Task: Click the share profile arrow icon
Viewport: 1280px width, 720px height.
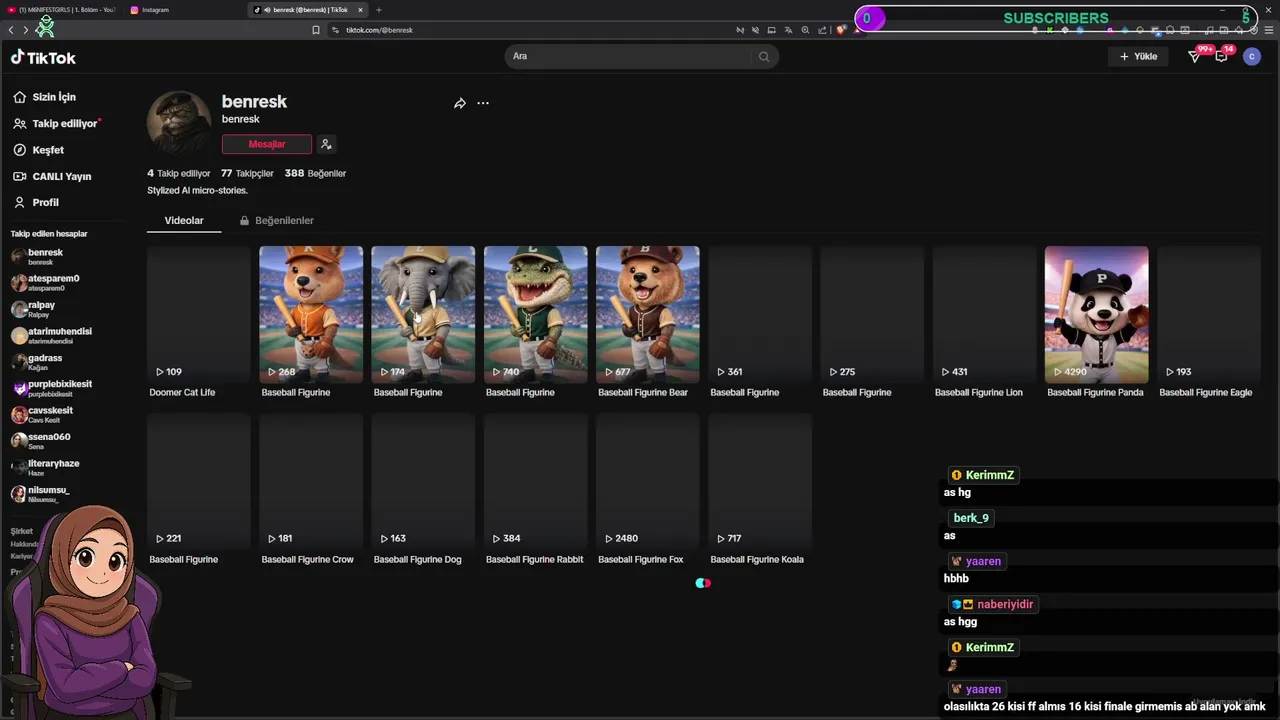Action: (460, 103)
